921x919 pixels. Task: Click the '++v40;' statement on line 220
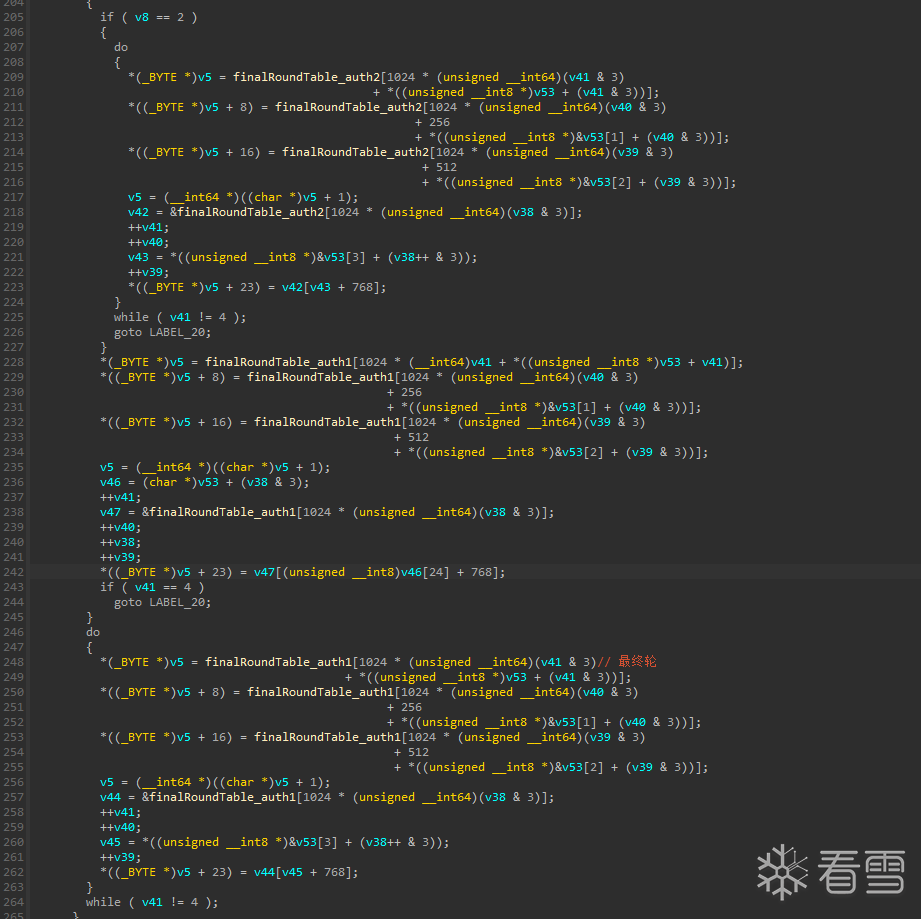pos(148,242)
